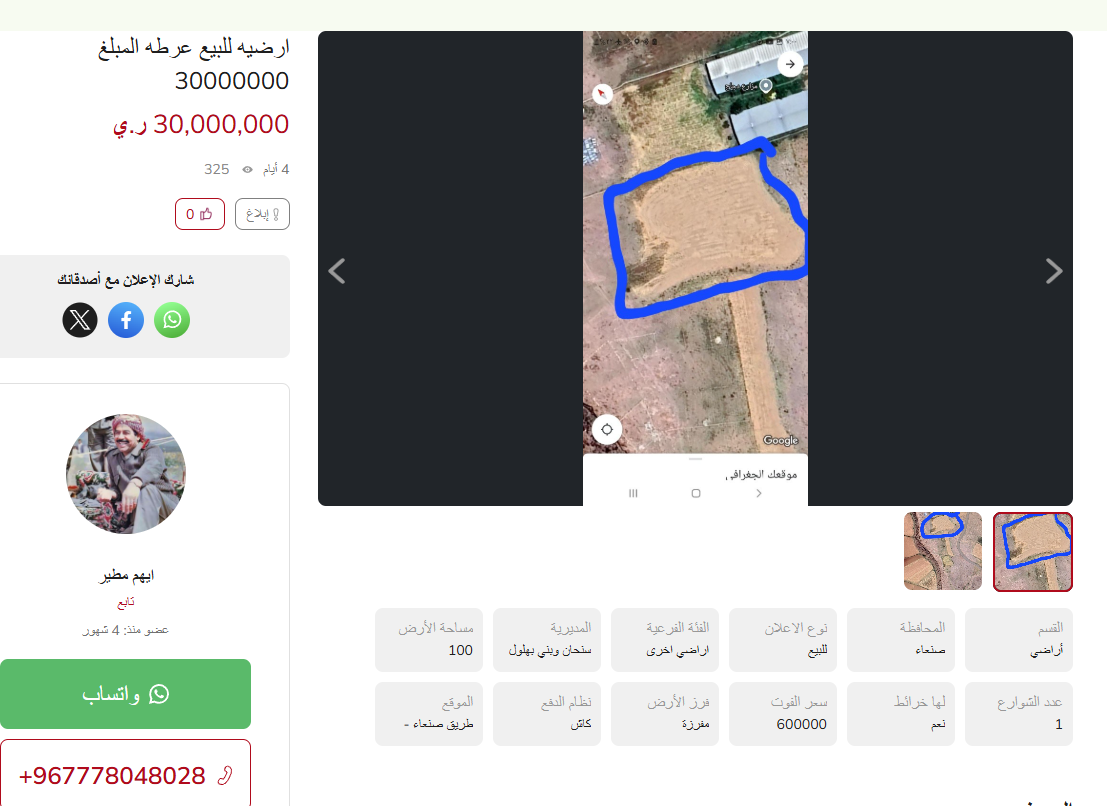Click the eye views counter icon
This screenshot has width=1107, height=806.
coord(248,169)
